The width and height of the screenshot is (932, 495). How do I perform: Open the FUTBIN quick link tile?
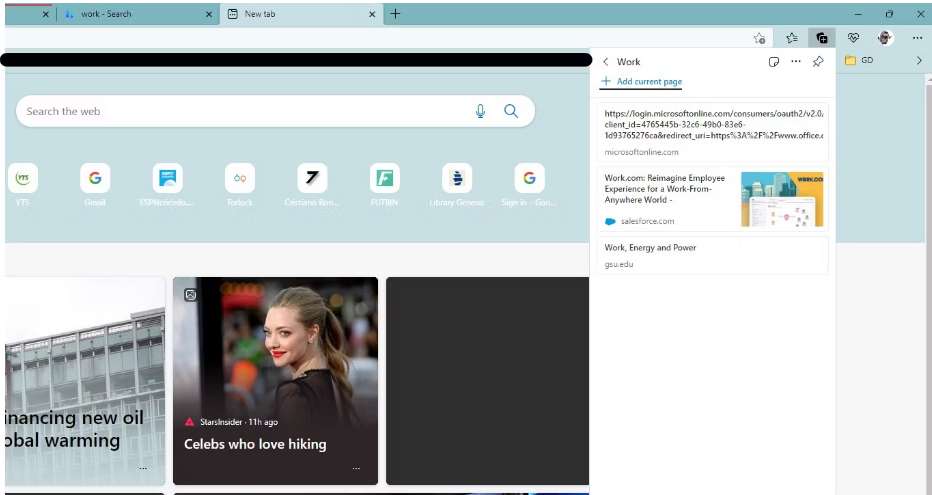384,179
